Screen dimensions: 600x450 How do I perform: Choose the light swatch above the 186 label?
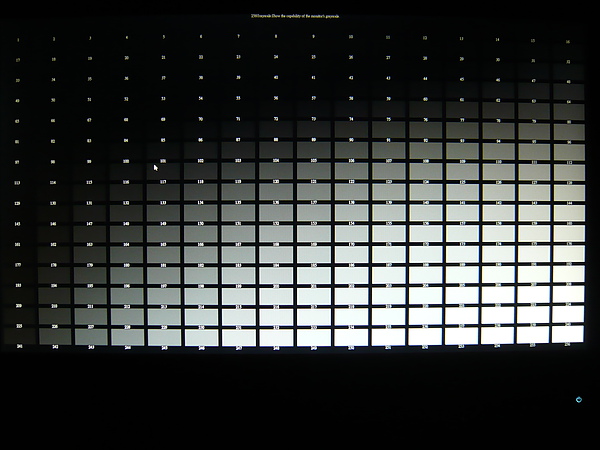tap(351, 254)
